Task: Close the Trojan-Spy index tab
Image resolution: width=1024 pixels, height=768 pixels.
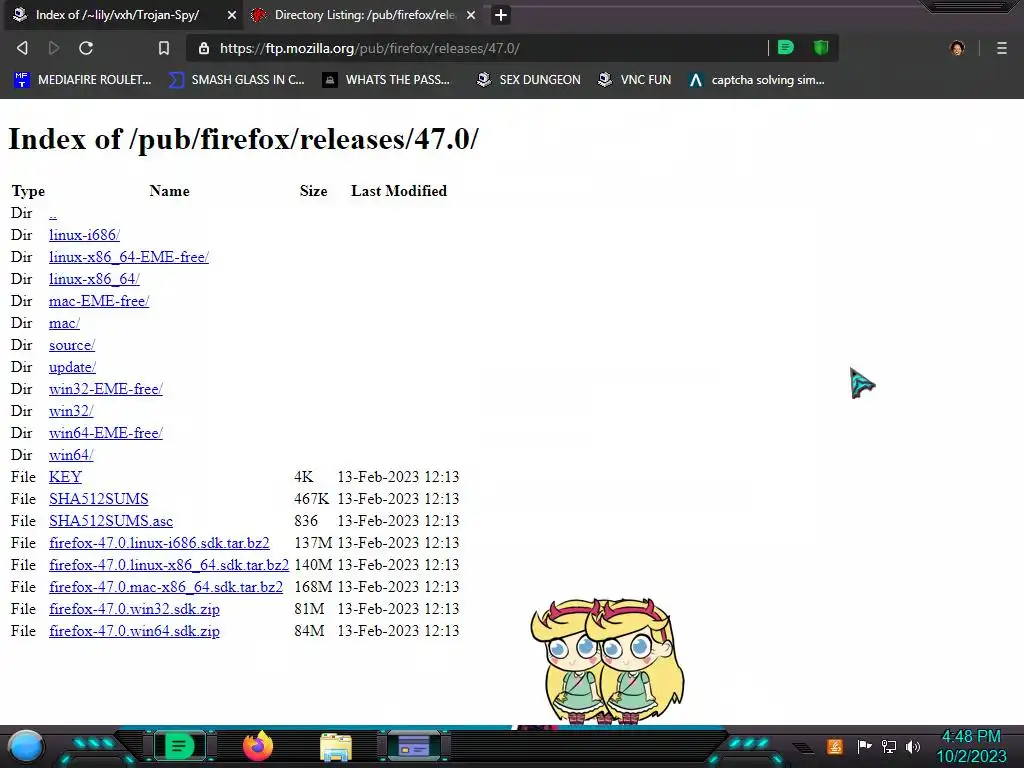Action: pos(232,15)
